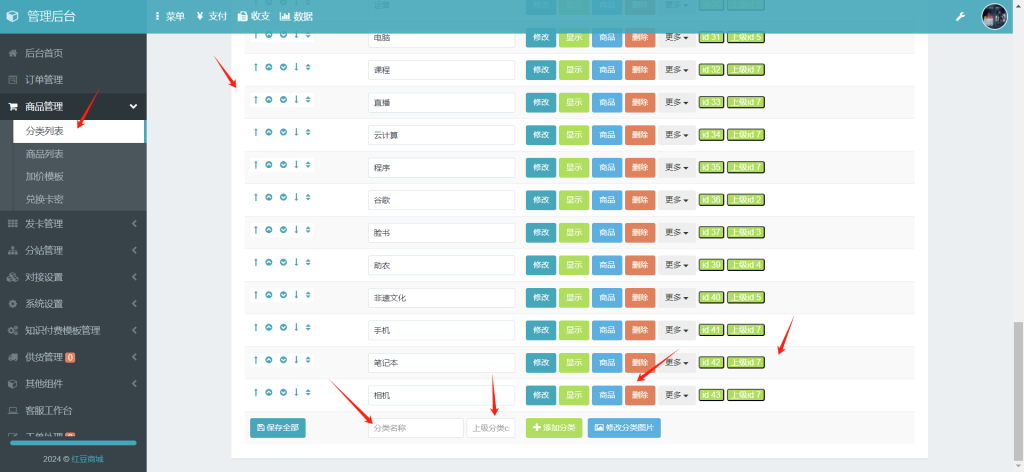Viewport: 1024px width, 472px height.
Task: Toggle 显示 button for 笔记本 category
Action: (x=574, y=362)
